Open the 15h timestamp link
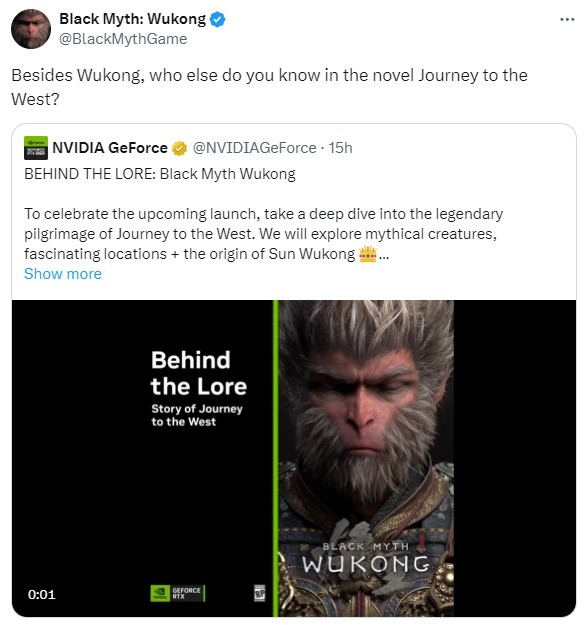This screenshot has height=625, width=588. tap(340, 148)
